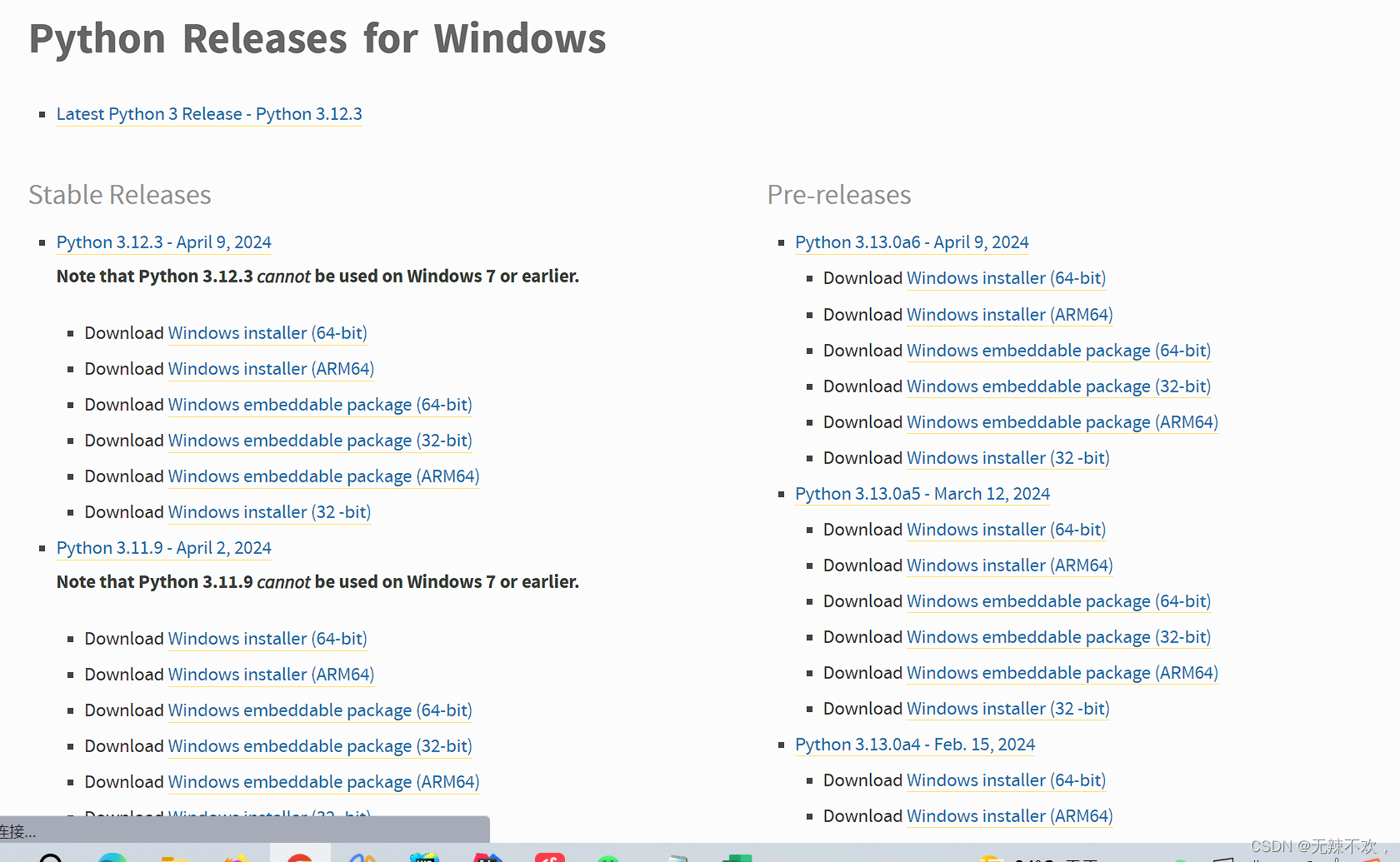
Task: Download Python 3.11.9 Windows installer (64-bit)
Action: [267, 639]
